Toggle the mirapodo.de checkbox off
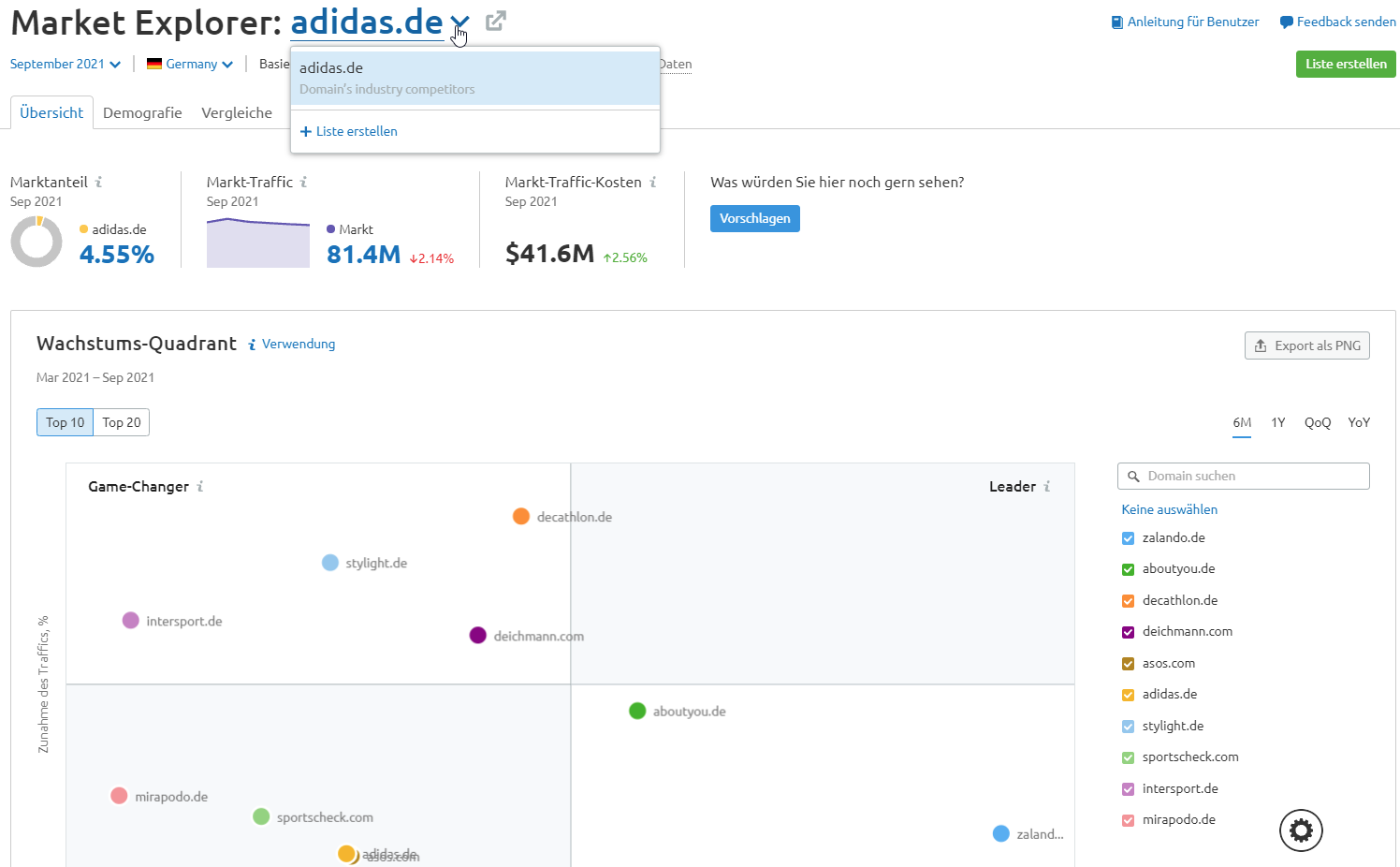The height and width of the screenshot is (867, 1400). [x=1128, y=819]
